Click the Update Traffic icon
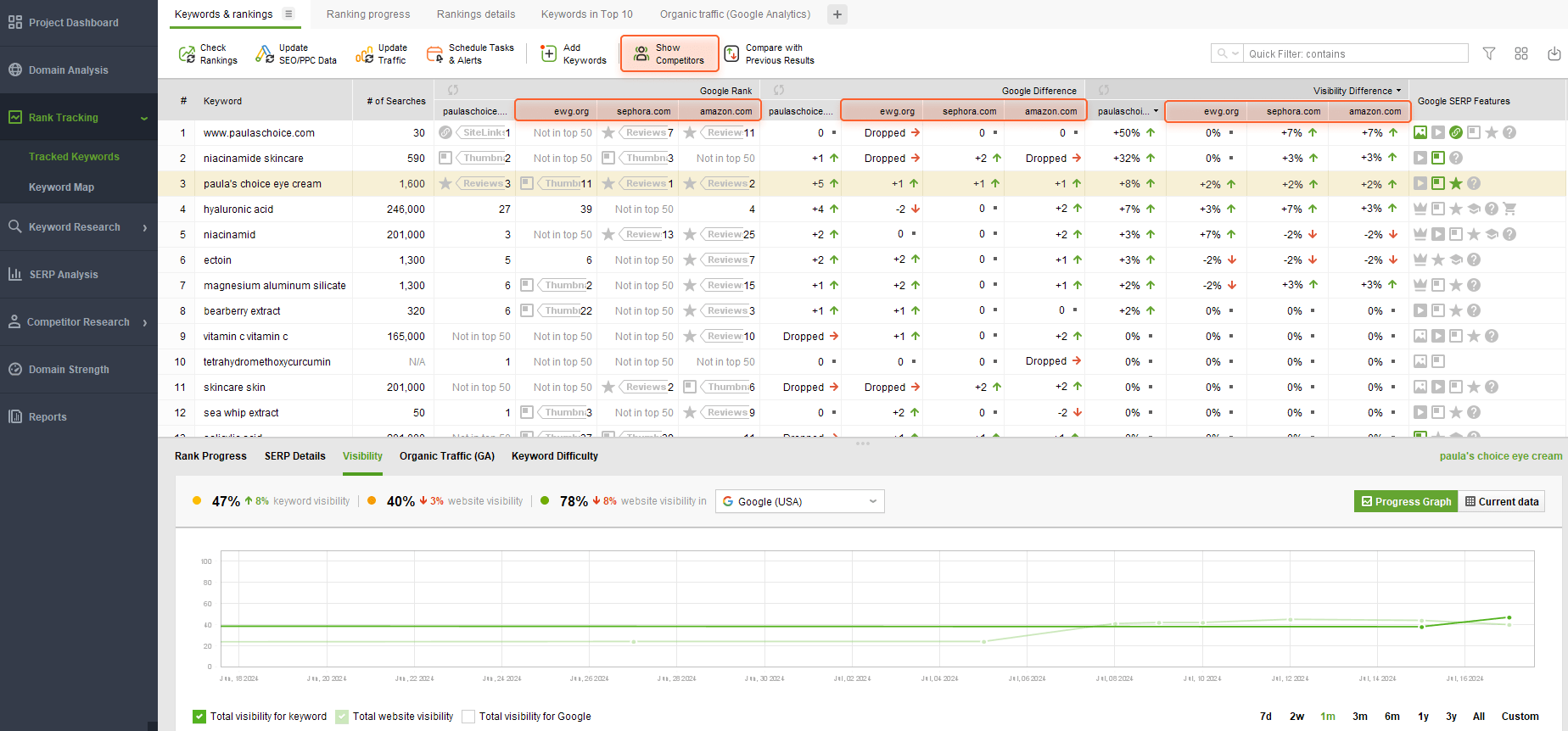Screen dimensions: 1568x731 (x=364, y=54)
